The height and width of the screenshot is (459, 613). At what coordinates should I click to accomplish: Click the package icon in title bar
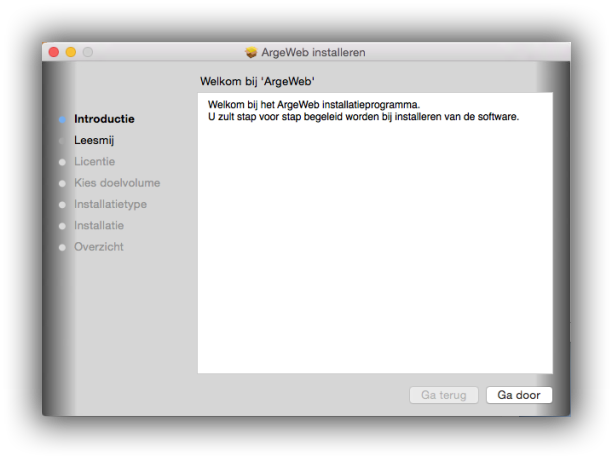251,52
